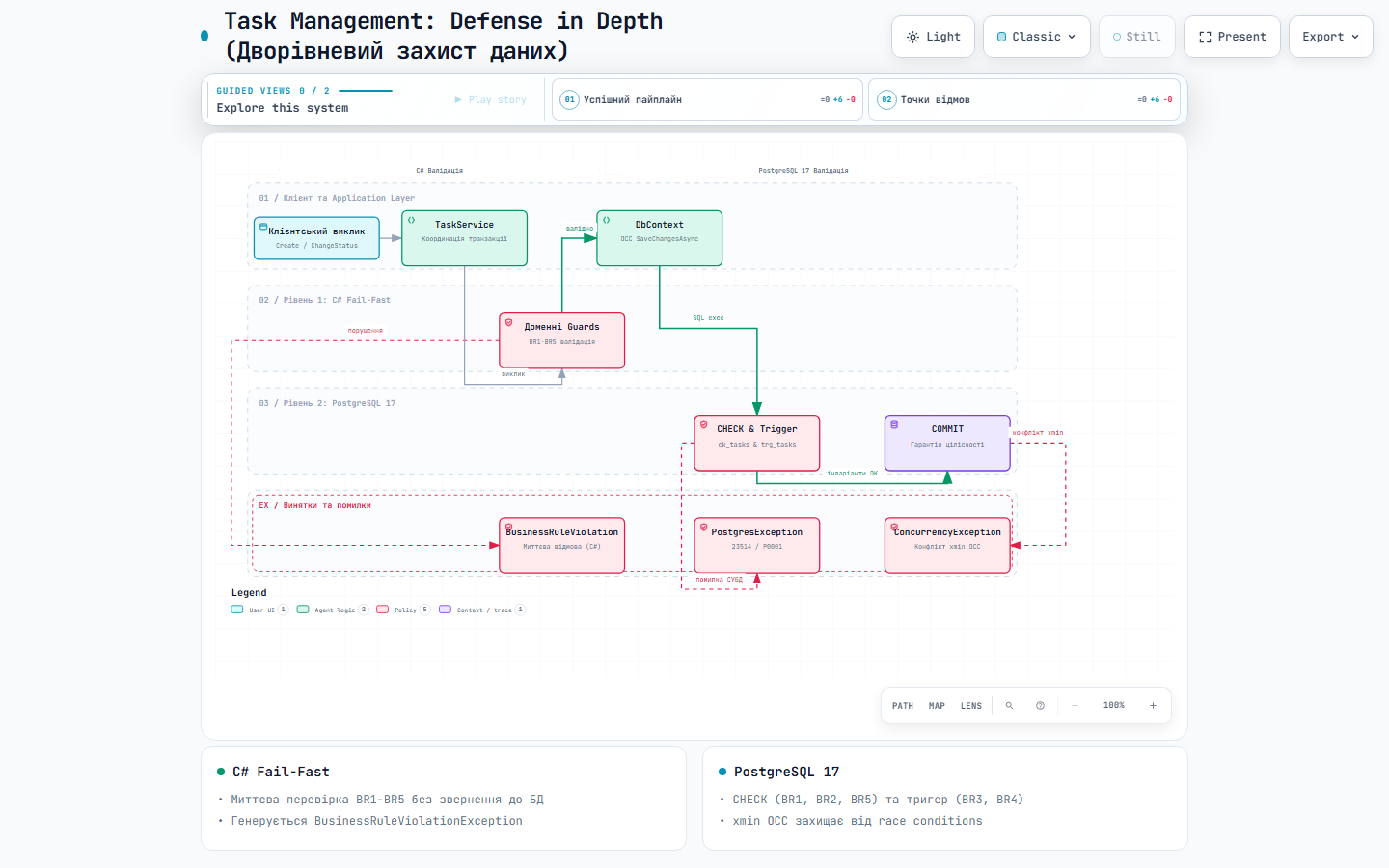Select the PATH view mode
The width and height of the screenshot is (1389, 868).
click(x=903, y=706)
